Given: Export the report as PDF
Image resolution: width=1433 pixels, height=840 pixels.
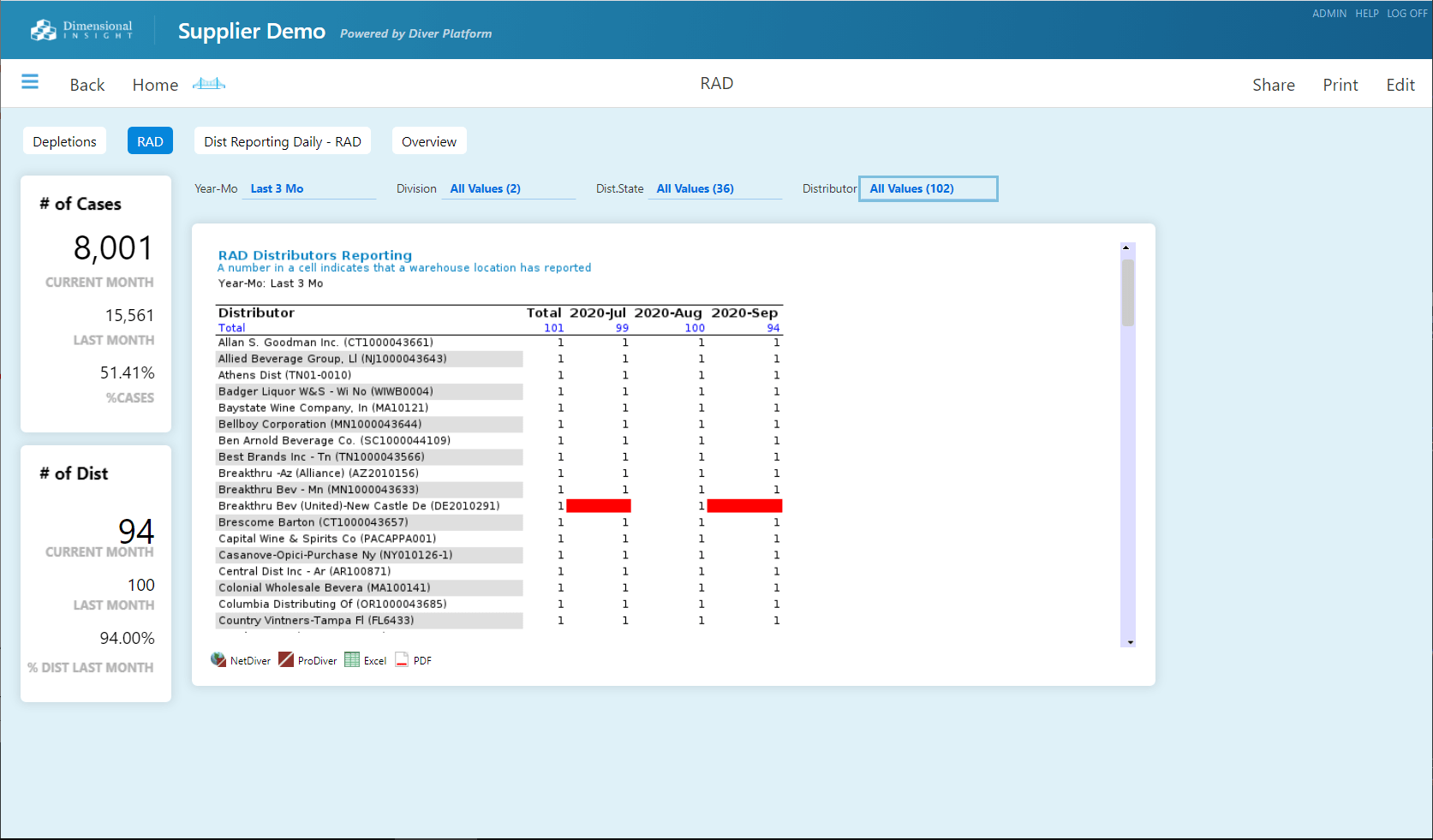Looking at the screenshot, I should click(x=414, y=660).
